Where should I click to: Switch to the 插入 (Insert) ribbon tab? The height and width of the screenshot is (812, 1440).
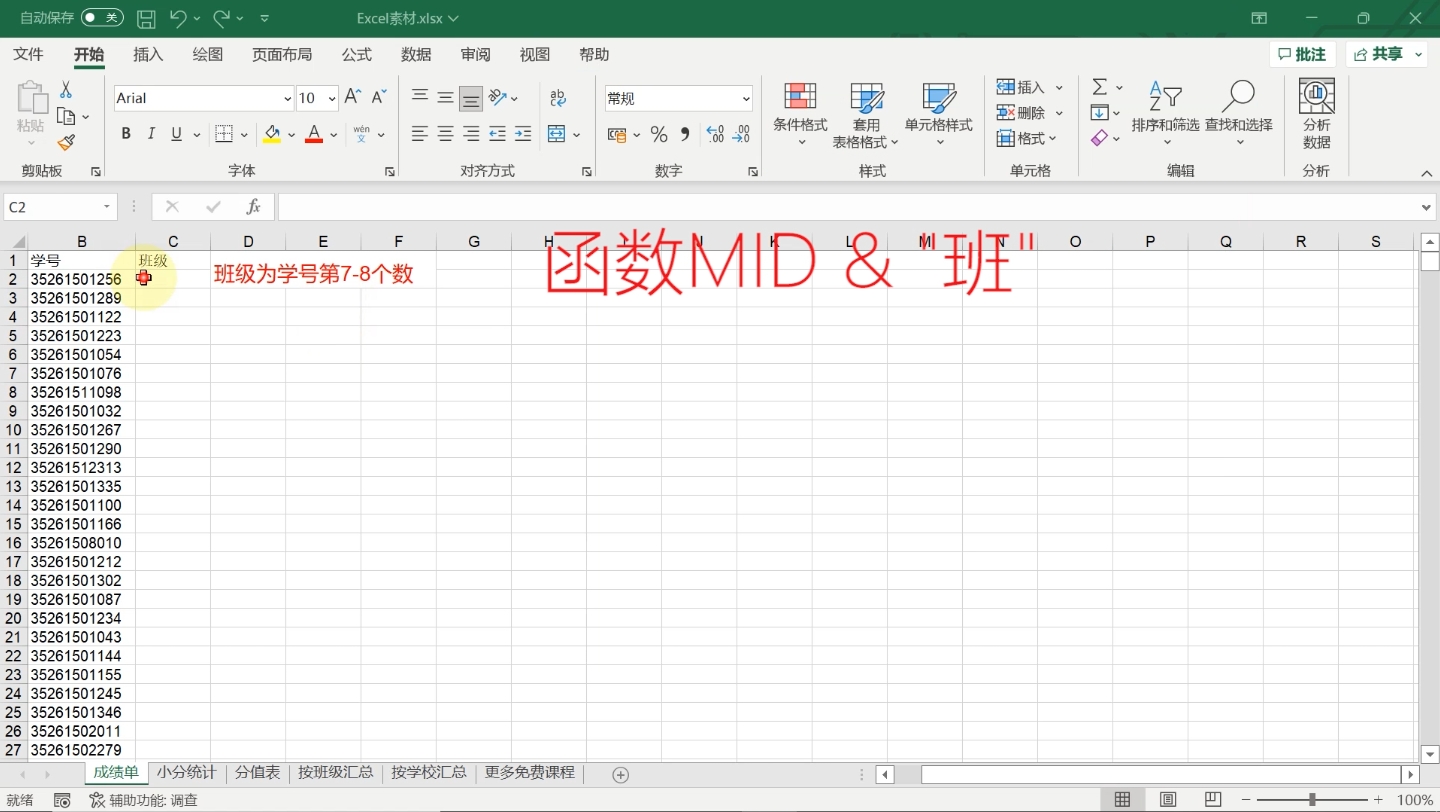click(x=148, y=54)
